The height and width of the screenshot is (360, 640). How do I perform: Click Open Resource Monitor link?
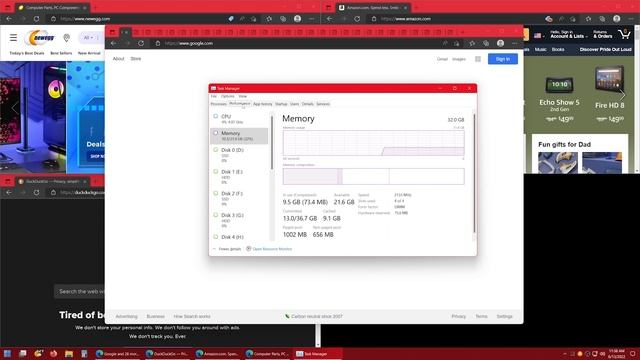click(x=272, y=249)
